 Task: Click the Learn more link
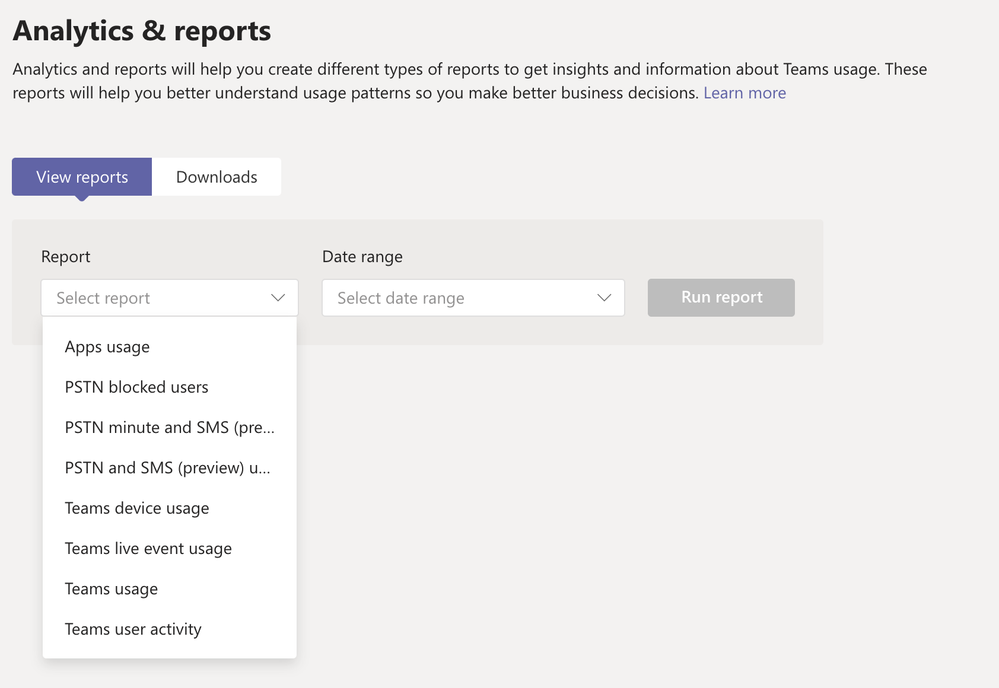click(x=744, y=93)
